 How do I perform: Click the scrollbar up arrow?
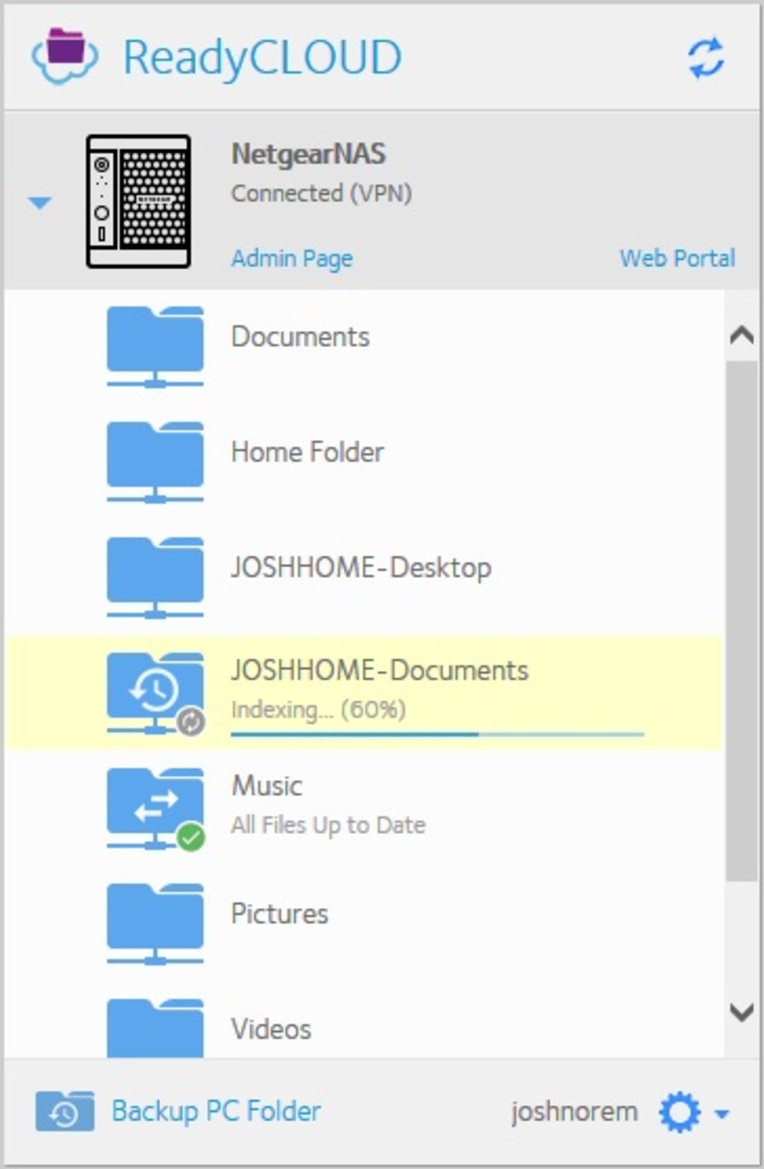[x=742, y=335]
